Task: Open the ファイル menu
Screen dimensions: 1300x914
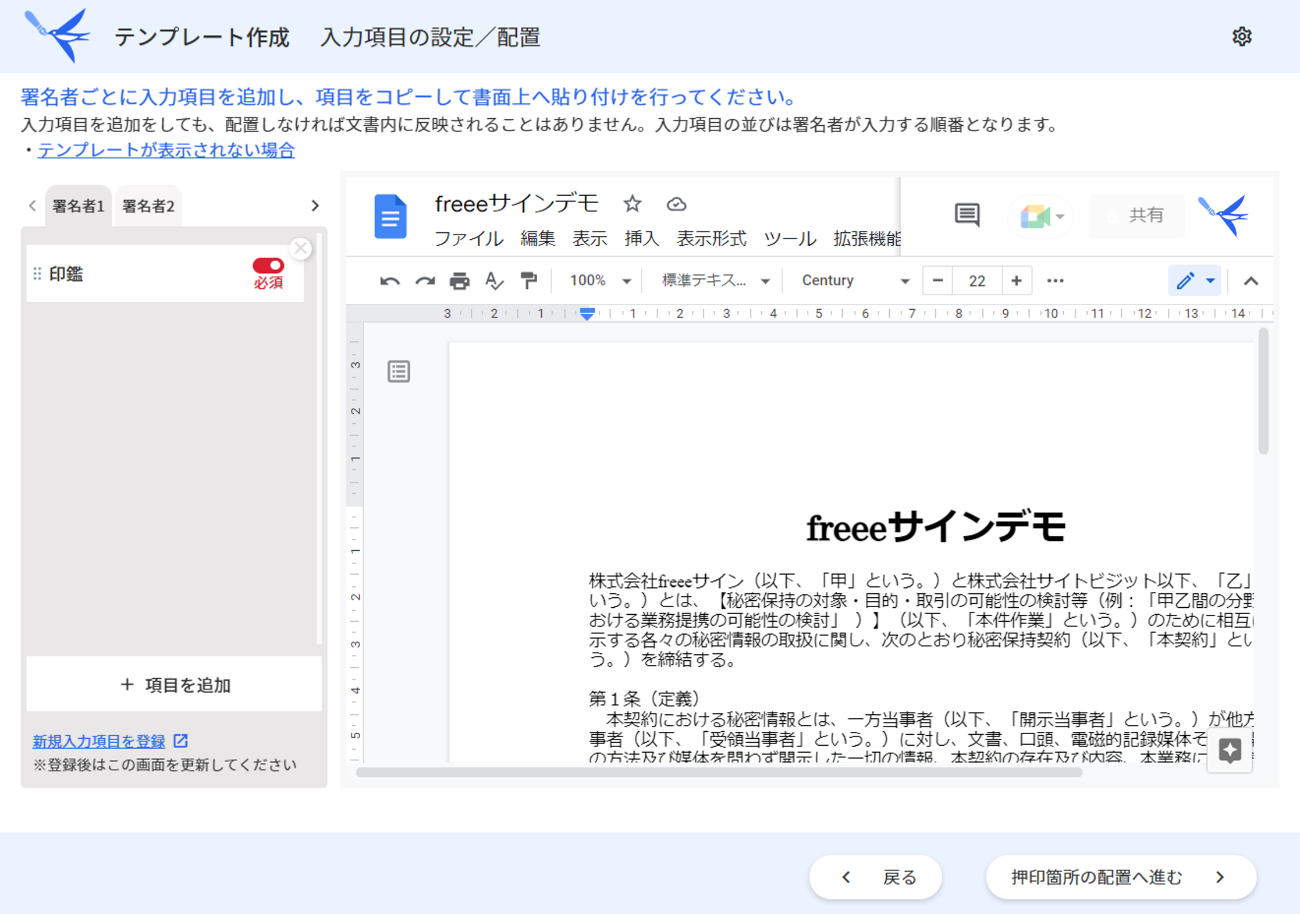Action: pos(469,239)
